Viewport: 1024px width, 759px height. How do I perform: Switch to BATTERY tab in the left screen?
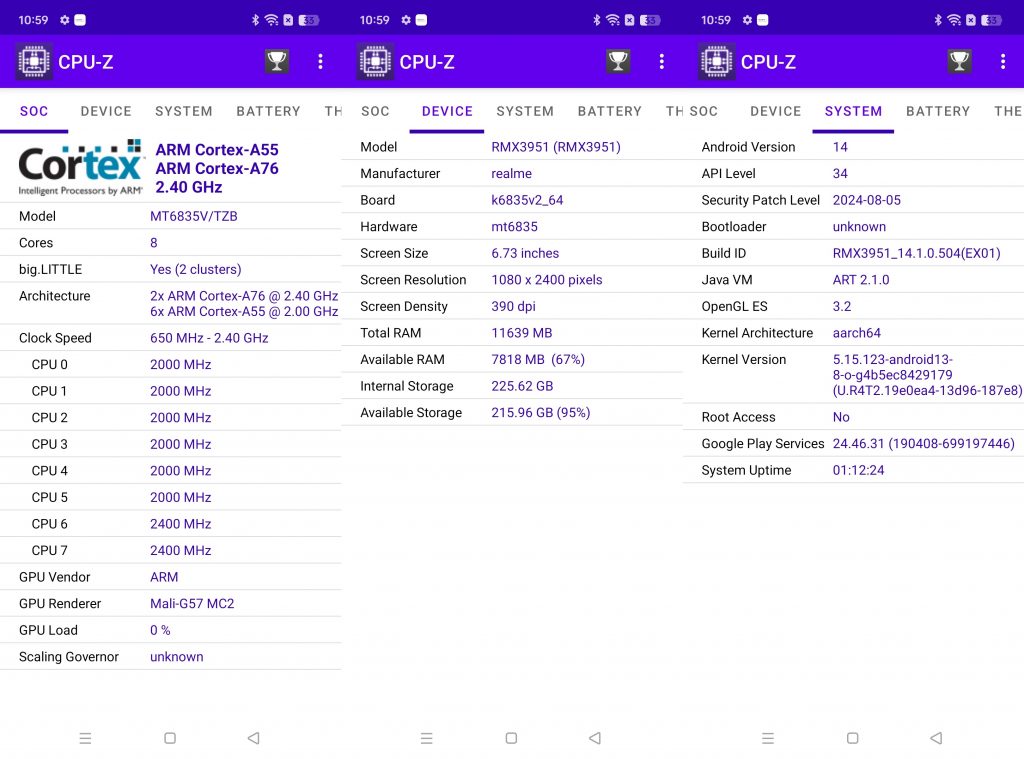(268, 111)
